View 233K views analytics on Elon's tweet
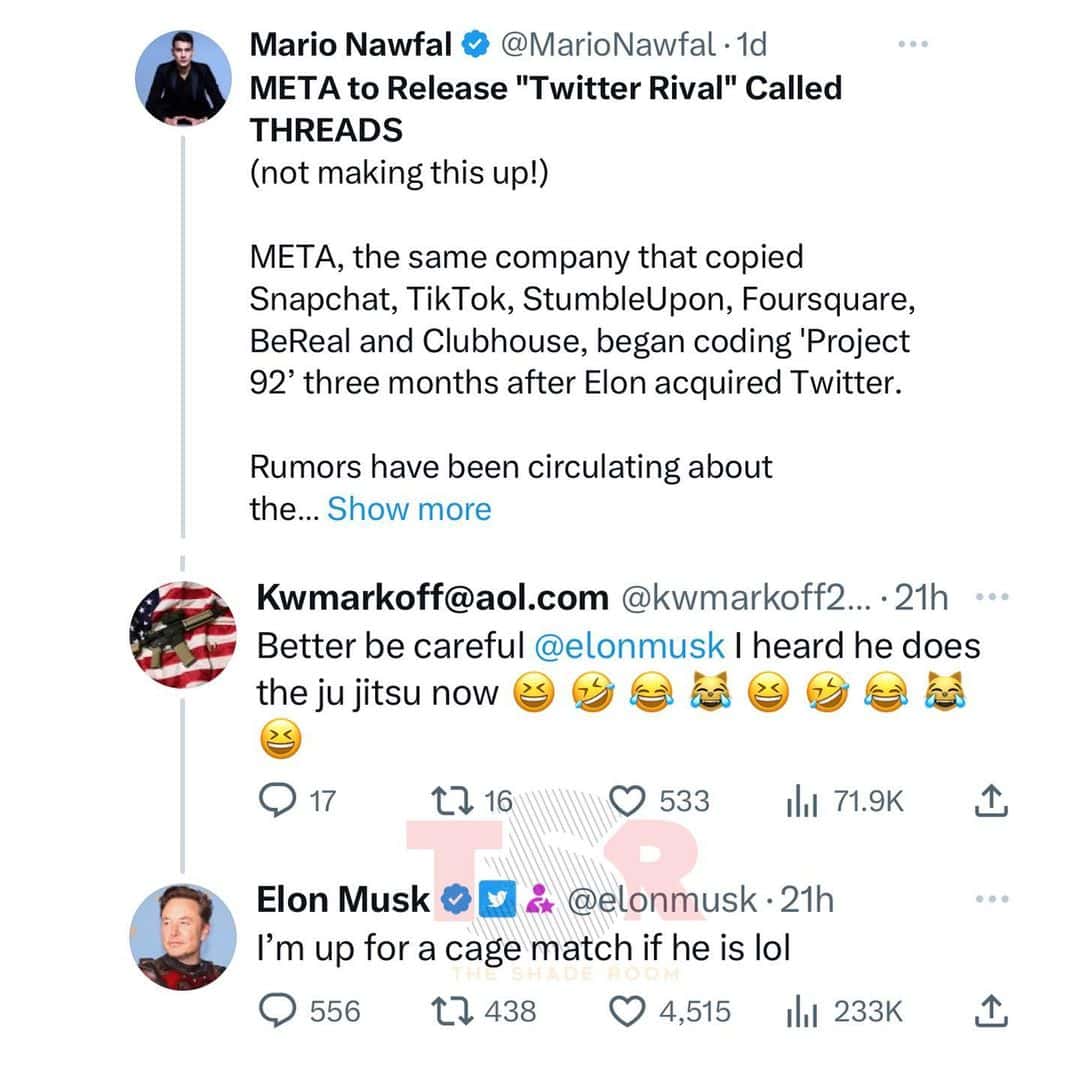 [799, 1011]
